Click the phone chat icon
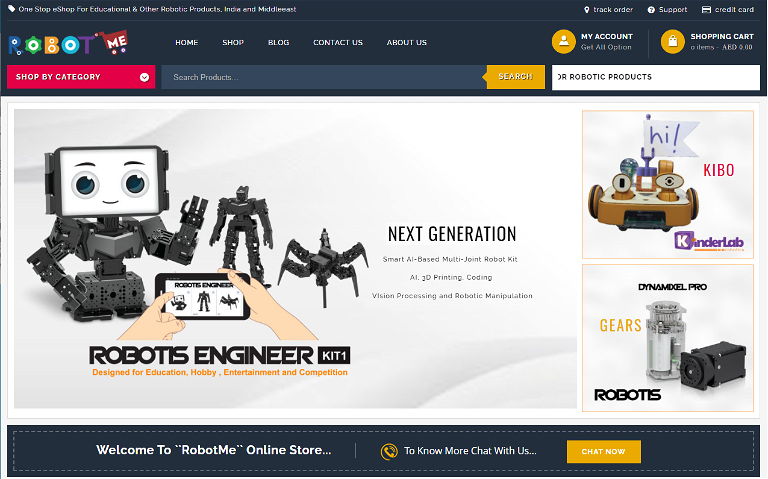This screenshot has height=479, width=768. (x=389, y=451)
